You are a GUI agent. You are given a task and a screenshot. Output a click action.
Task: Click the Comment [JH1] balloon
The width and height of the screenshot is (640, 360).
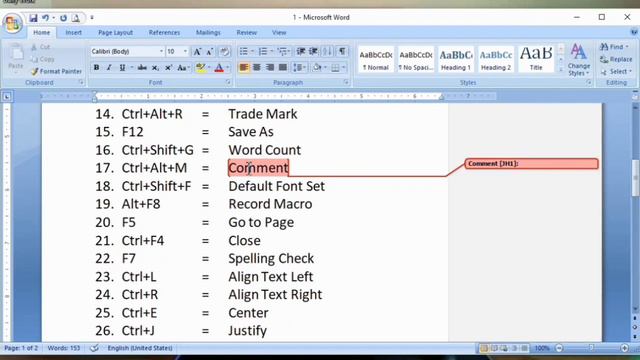(x=531, y=164)
